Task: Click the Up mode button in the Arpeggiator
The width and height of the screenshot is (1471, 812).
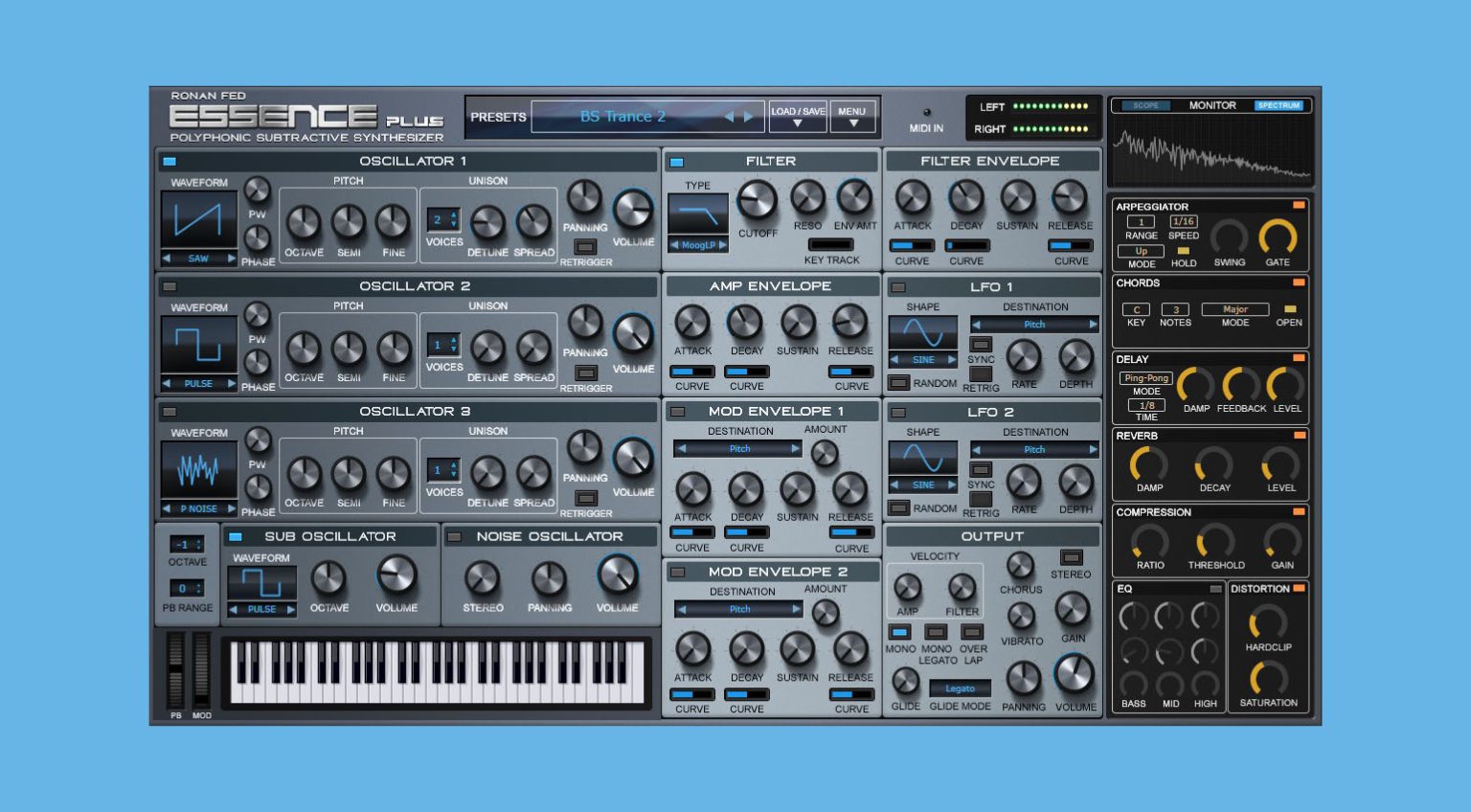Action: [1140, 250]
